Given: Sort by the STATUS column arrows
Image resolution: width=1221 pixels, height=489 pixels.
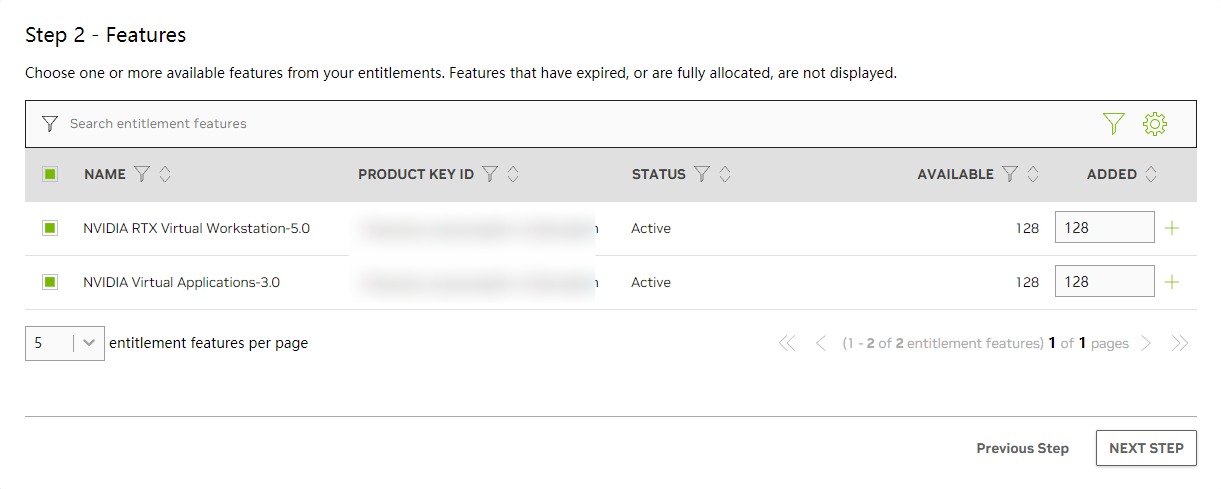Looking at the screenshot, I should [726, 174].
